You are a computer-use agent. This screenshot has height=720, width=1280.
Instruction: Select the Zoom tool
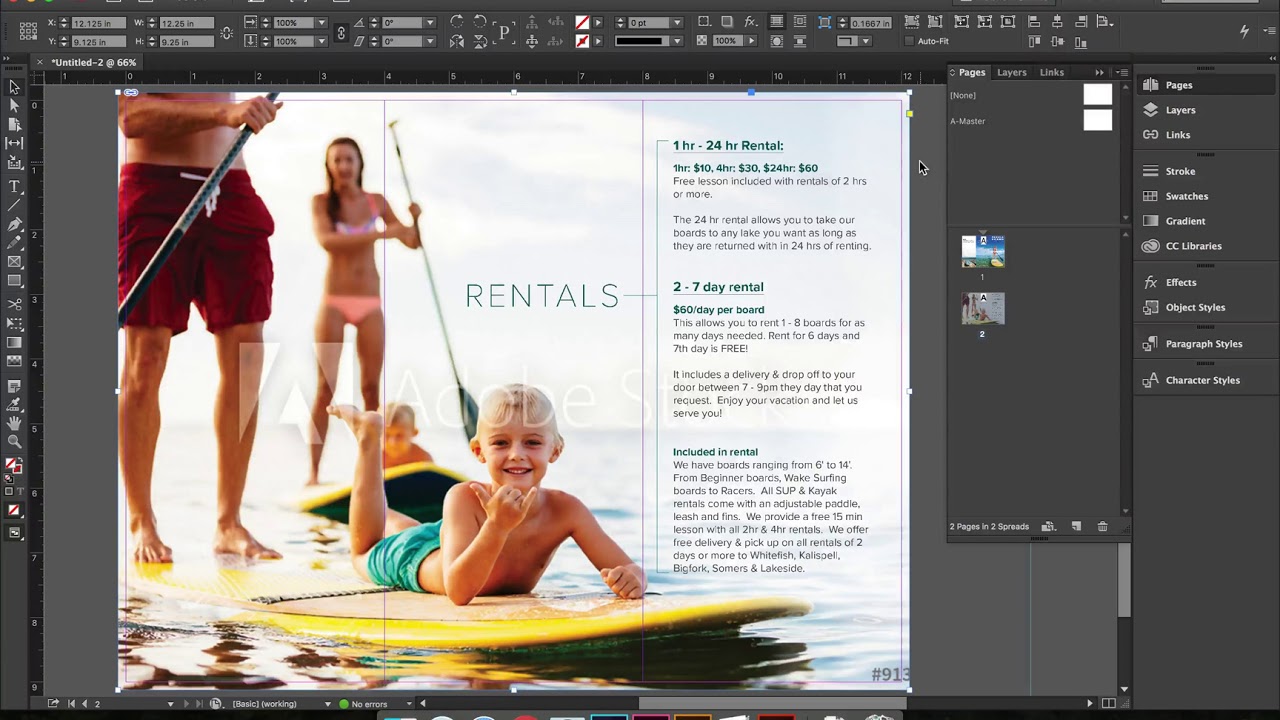[x=14, y=439]
